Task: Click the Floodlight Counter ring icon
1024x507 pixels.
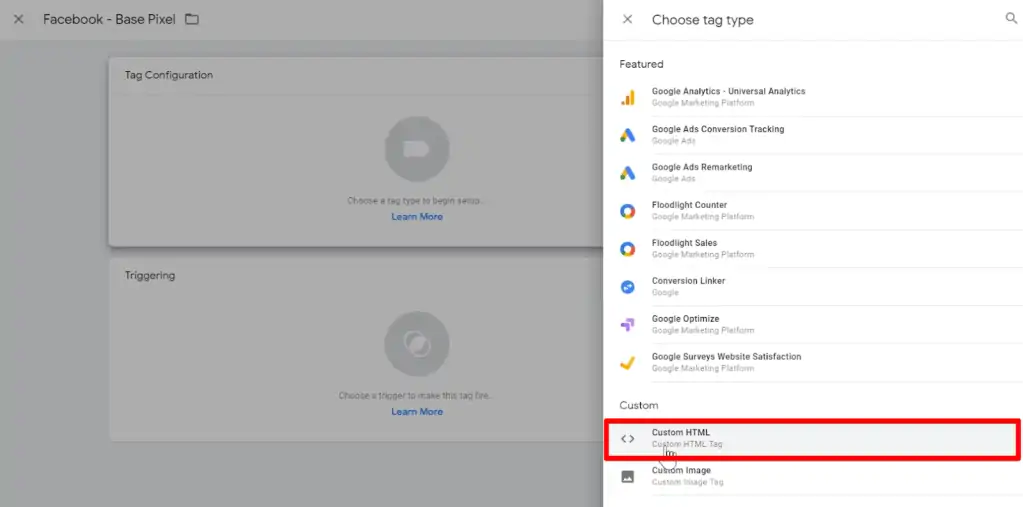Action: point(628,211)
